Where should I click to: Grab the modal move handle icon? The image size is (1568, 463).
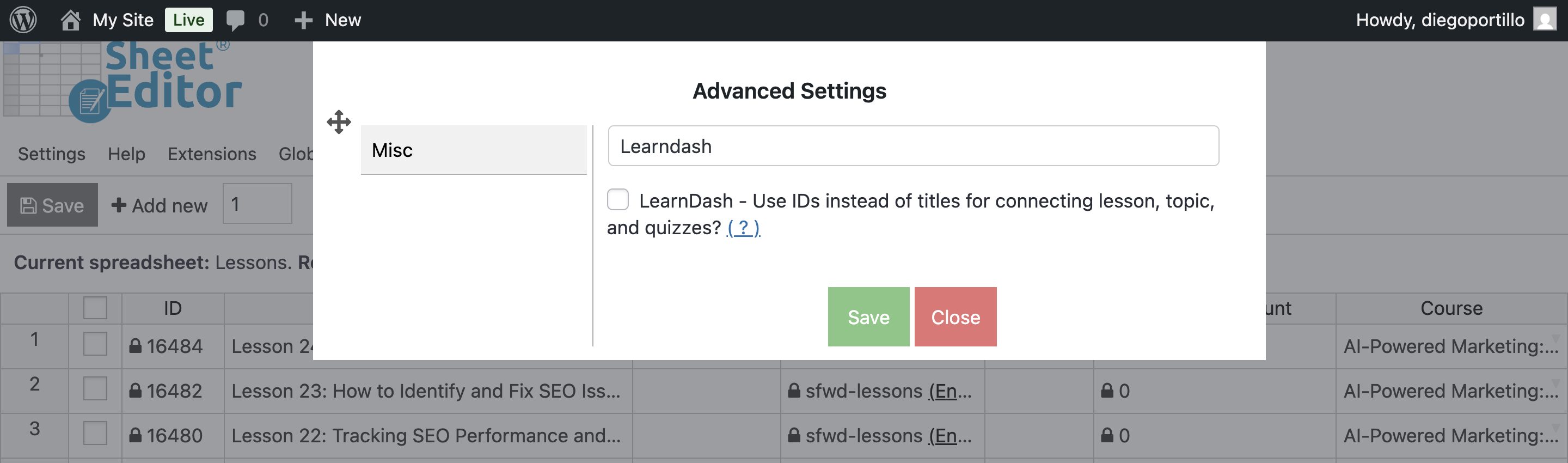(x=339, y=122)
